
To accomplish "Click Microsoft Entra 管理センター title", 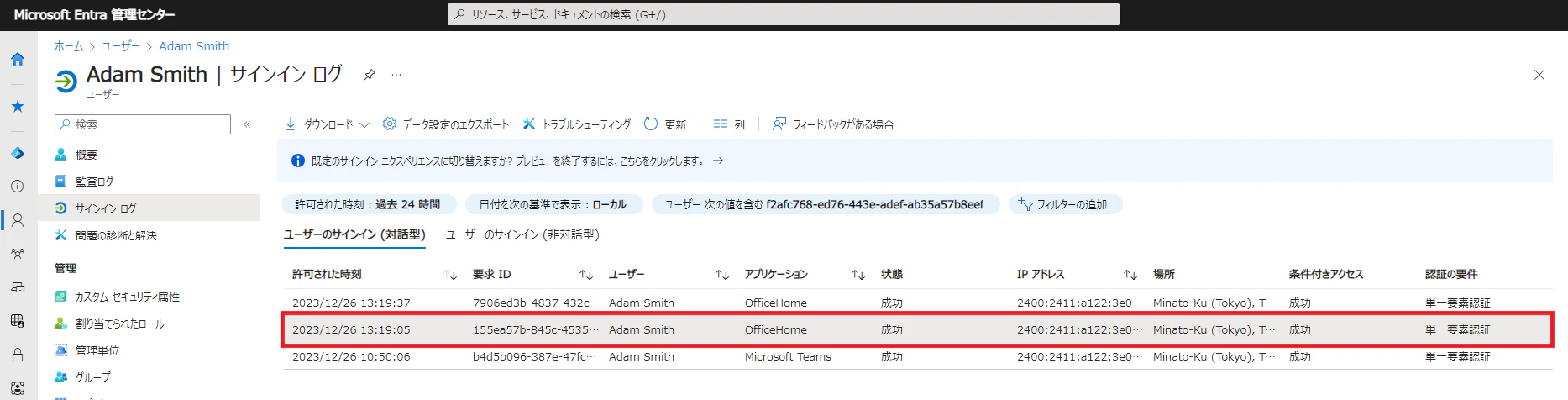I will point(95,14).
